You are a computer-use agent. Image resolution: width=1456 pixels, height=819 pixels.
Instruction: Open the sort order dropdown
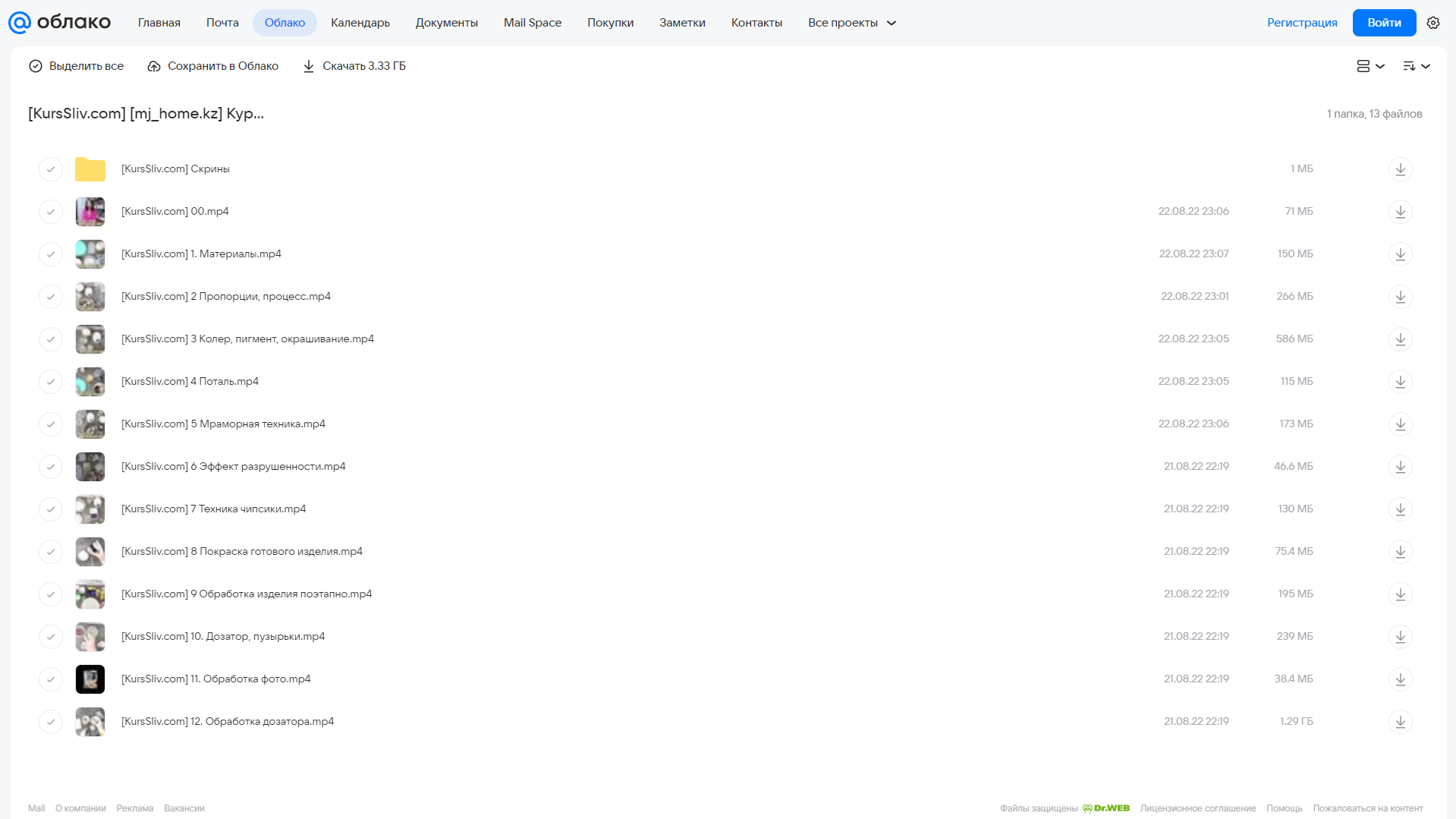(x=1416, y=66)
